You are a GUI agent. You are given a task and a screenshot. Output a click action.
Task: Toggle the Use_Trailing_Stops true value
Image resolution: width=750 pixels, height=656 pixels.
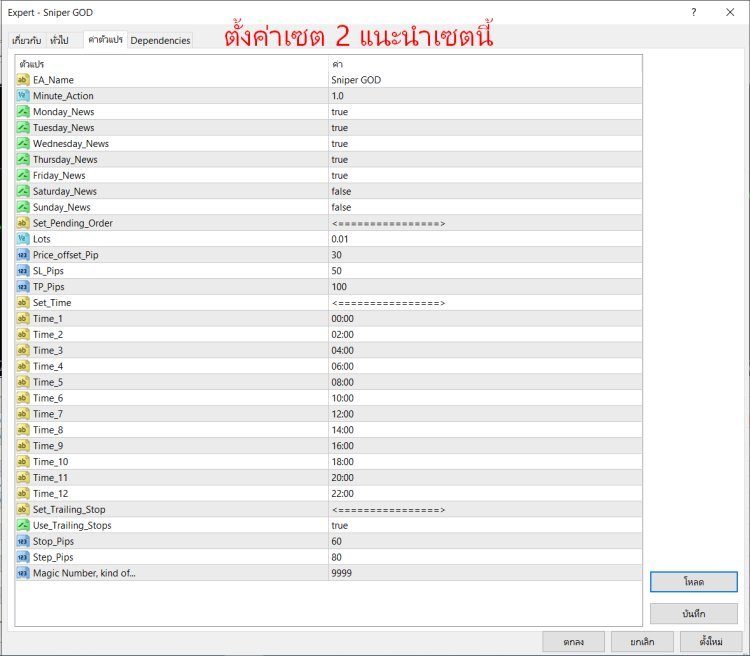coord(340,525)
